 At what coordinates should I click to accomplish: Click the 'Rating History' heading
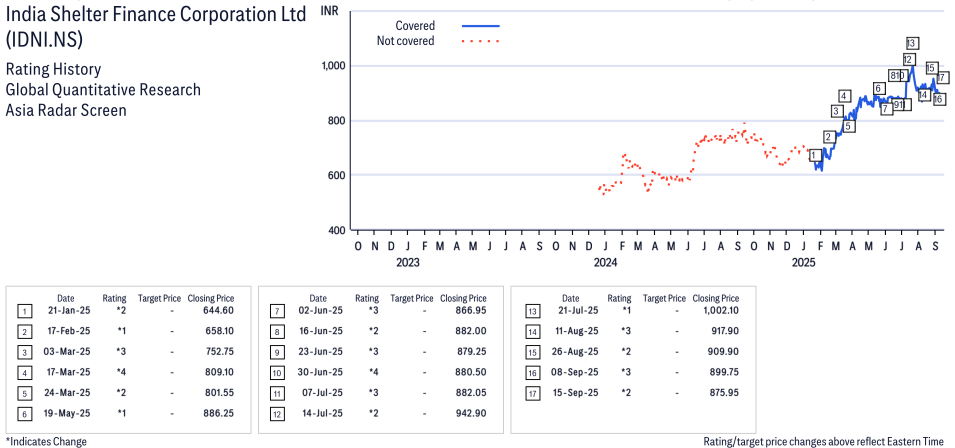point(54,69)
